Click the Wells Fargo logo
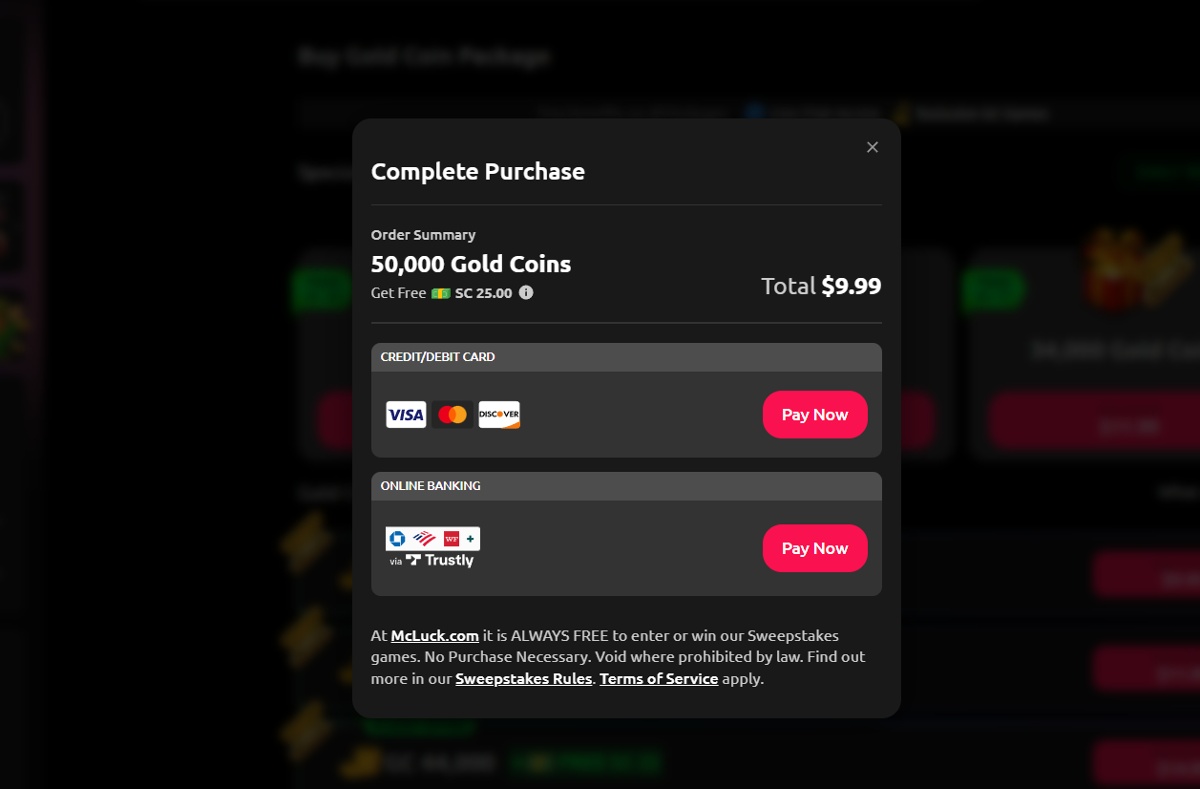This screenshot has width=1200, height=789. click(x=451, y=538)
